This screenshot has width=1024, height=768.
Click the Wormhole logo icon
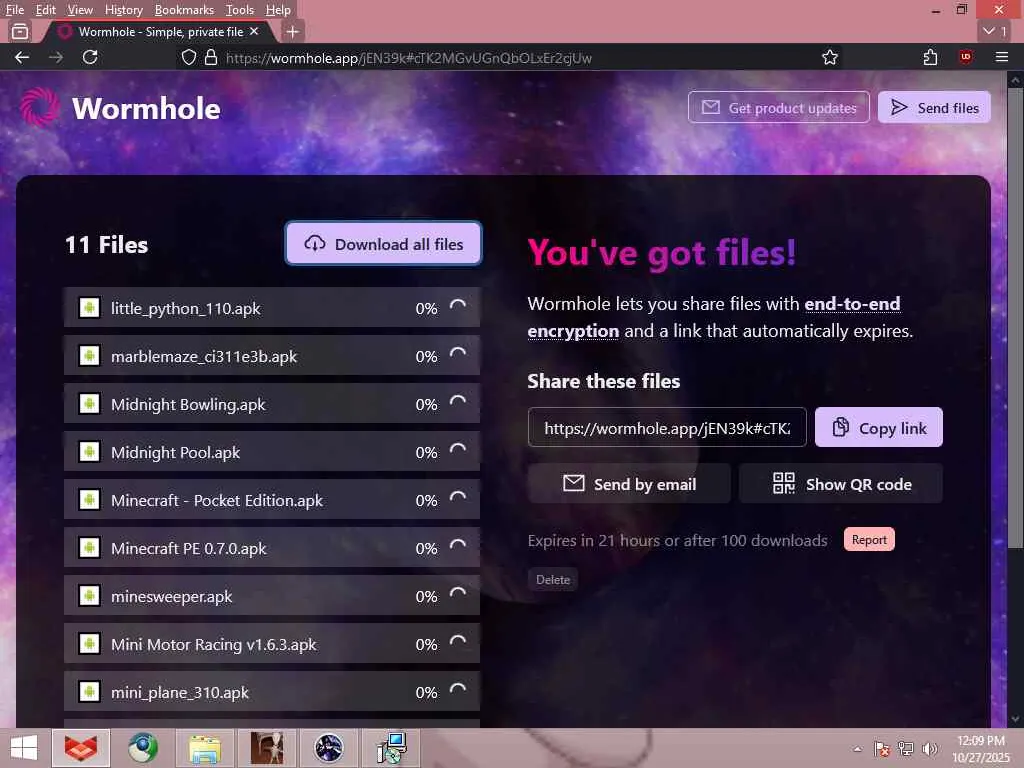(x=39, y=107)
